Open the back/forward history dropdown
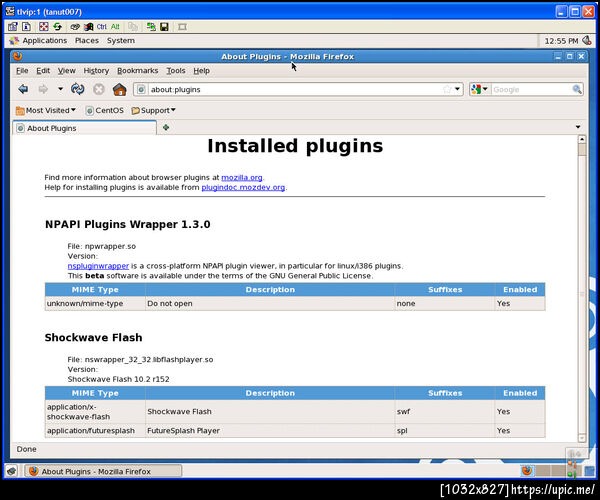Viewport: 600px width, 500px height. click(x=60, y=89)
